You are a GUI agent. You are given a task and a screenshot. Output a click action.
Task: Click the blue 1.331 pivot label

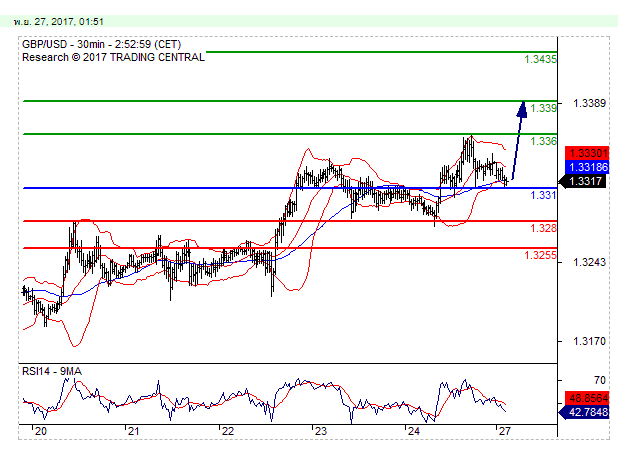click(544, 195)
